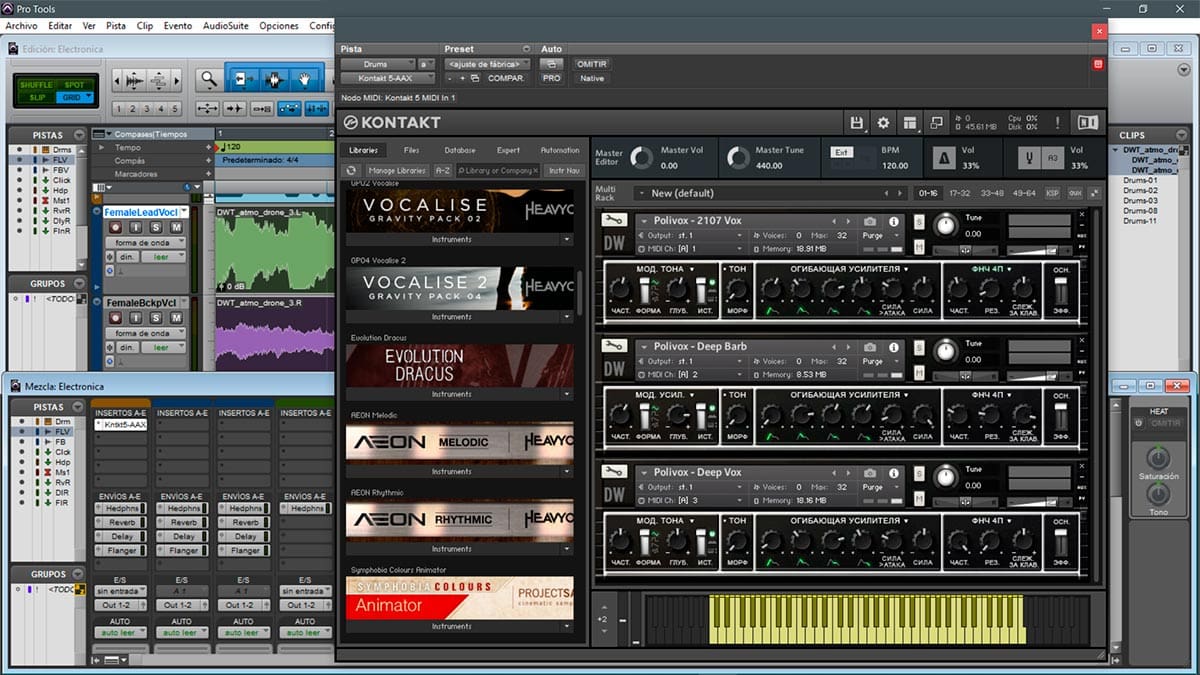This screenshot has width=1200, height=675.
Task: Solo the Polivox - 2107 Vox instrument
Action: [x=919, y=221]
